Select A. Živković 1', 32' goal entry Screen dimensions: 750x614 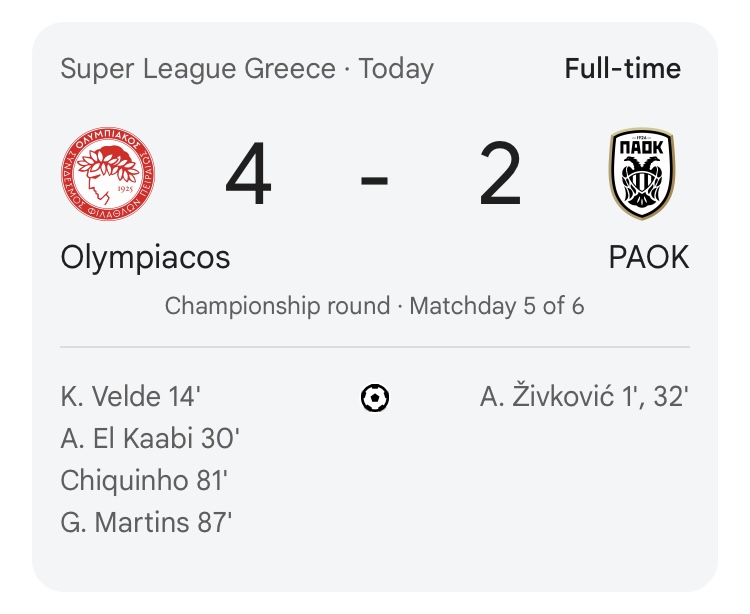(584, 397)
